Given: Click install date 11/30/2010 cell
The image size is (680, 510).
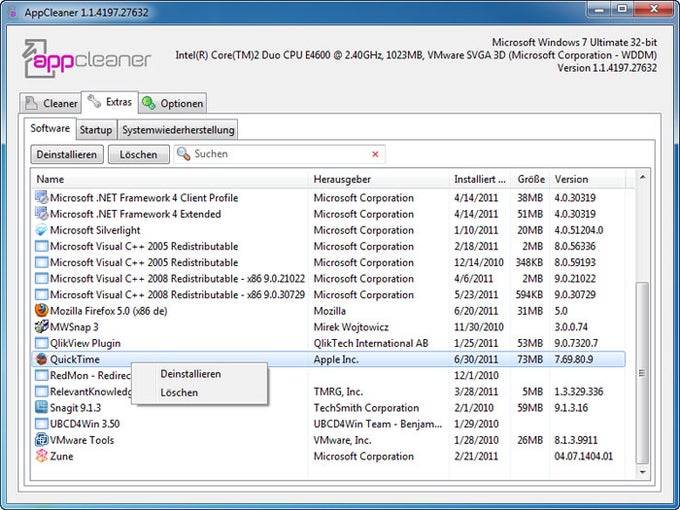Looking at the screenshot, I should click(x=479, y=327).
